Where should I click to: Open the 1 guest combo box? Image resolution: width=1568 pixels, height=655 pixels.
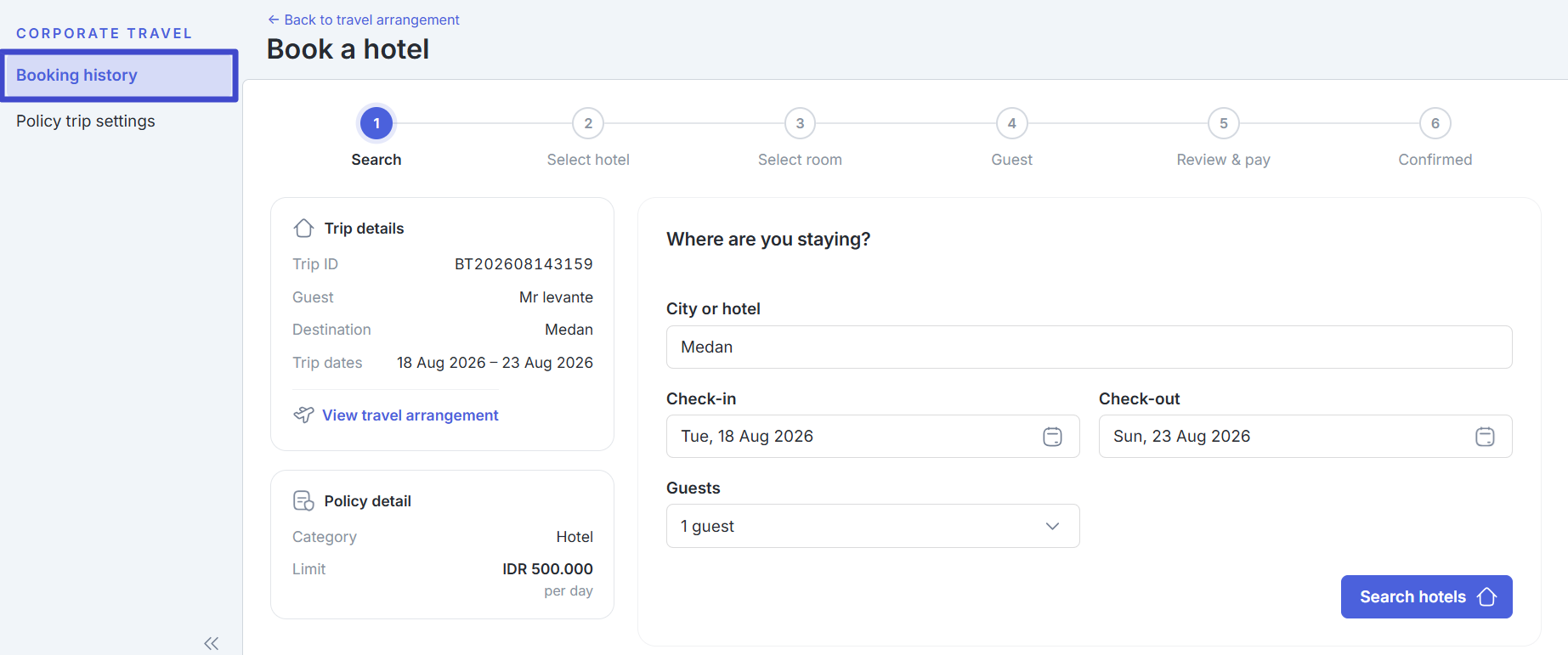873,526
